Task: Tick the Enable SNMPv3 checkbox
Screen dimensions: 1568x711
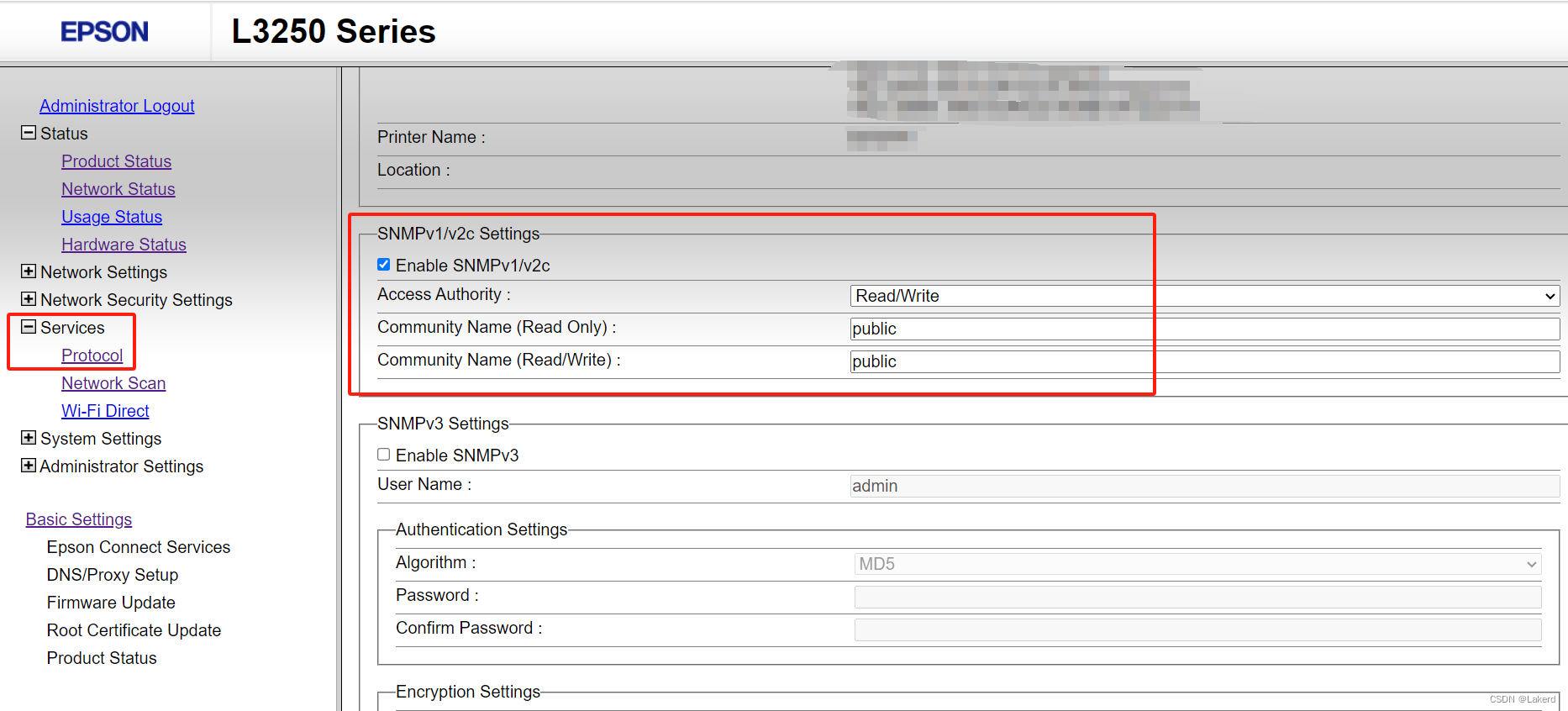Action: click(x=384, y=455)
